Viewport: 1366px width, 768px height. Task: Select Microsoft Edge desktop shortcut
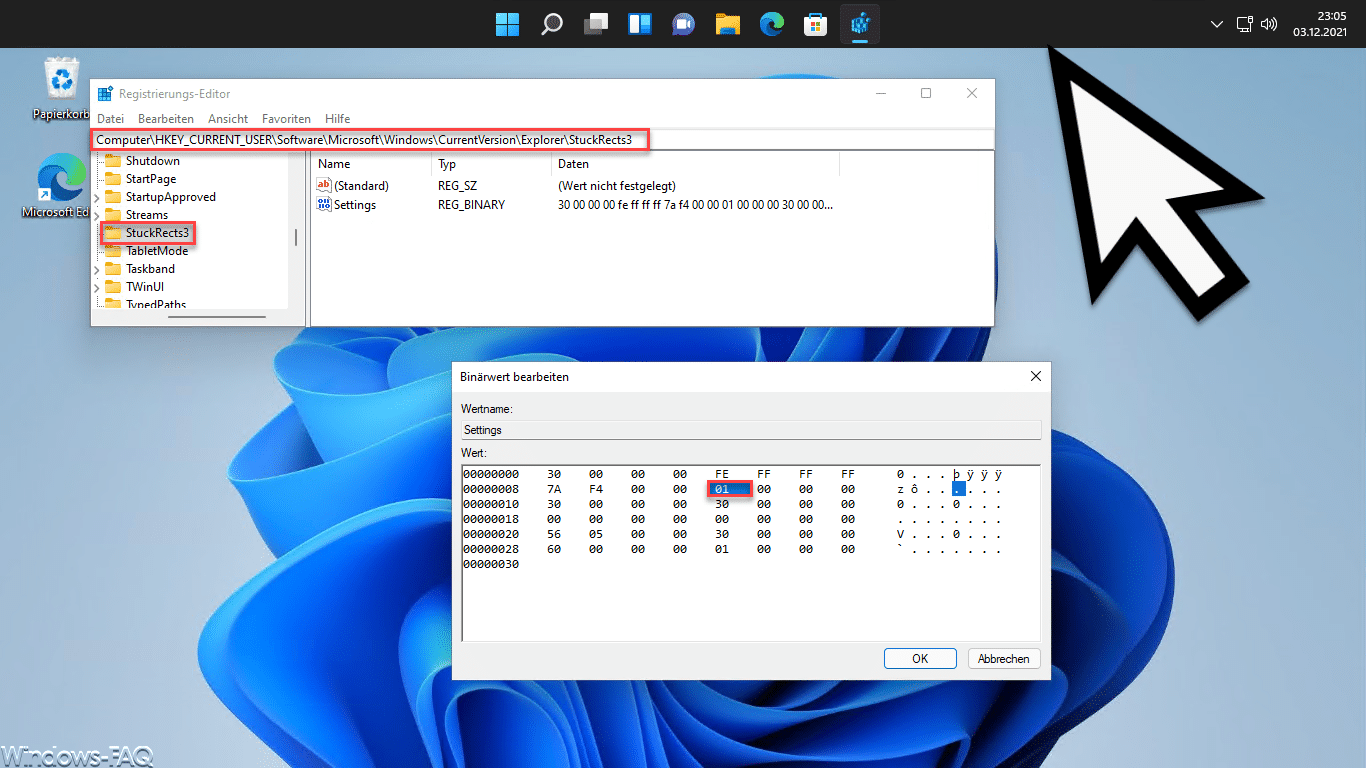(x=62, y=186)
